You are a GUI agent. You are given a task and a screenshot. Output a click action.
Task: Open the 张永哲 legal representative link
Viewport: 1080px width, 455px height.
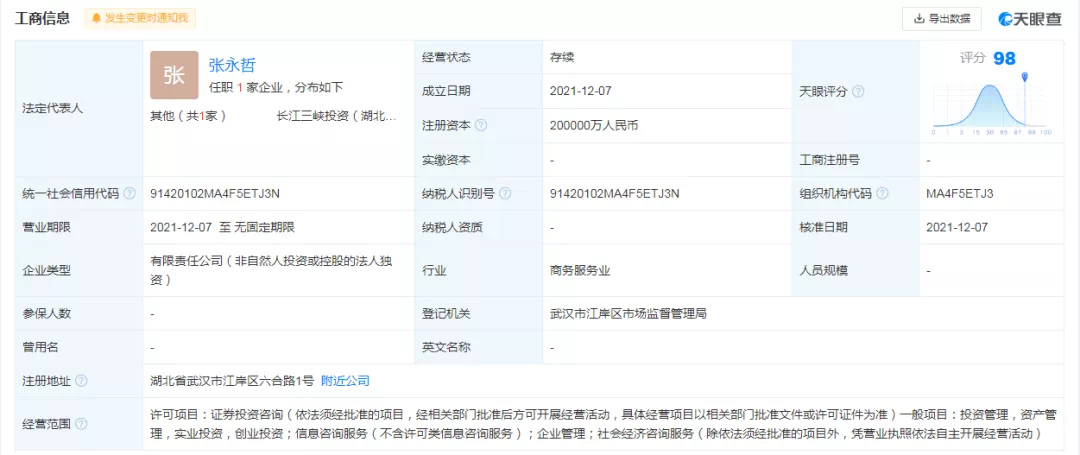coord(232,64)
